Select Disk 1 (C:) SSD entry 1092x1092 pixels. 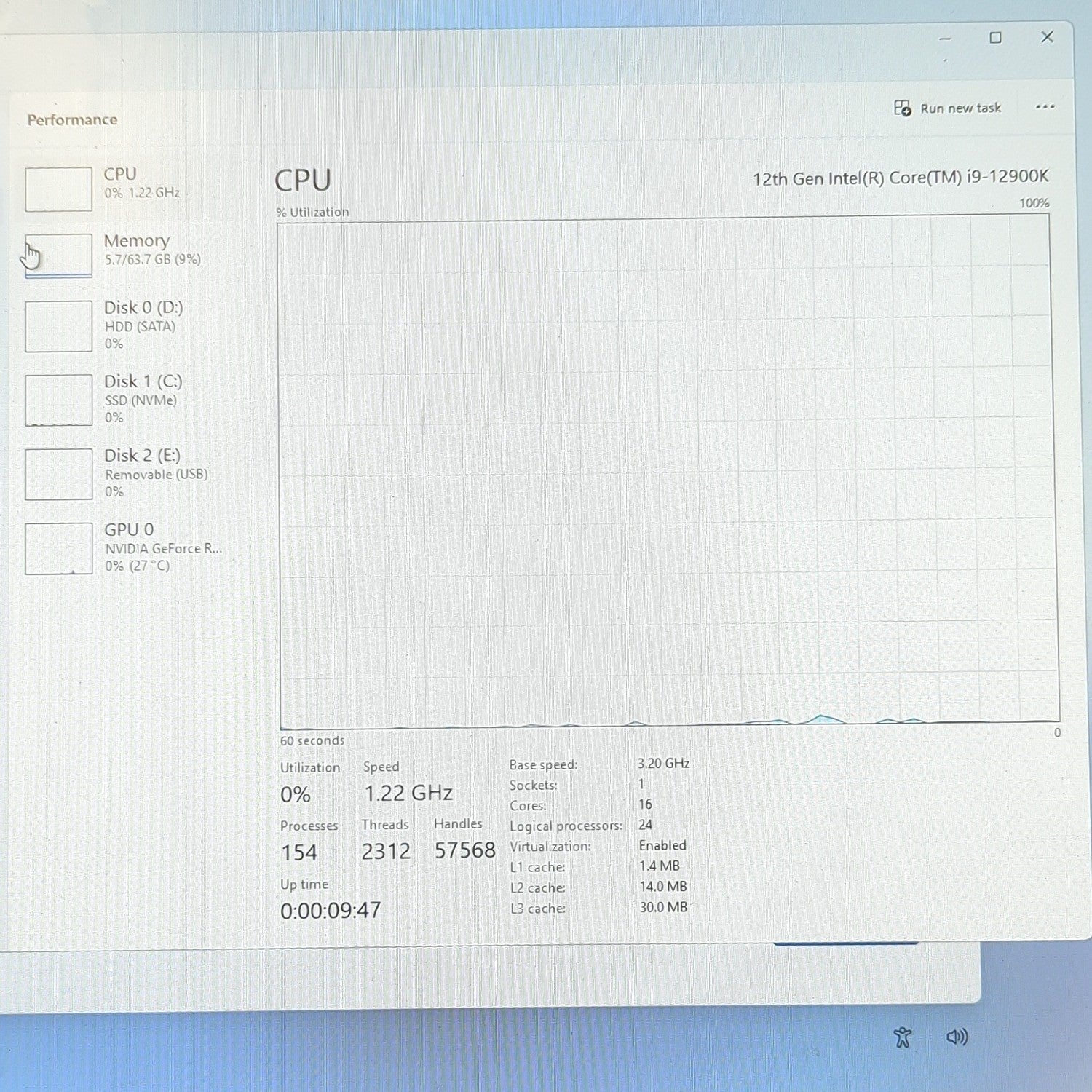[131, 399]
